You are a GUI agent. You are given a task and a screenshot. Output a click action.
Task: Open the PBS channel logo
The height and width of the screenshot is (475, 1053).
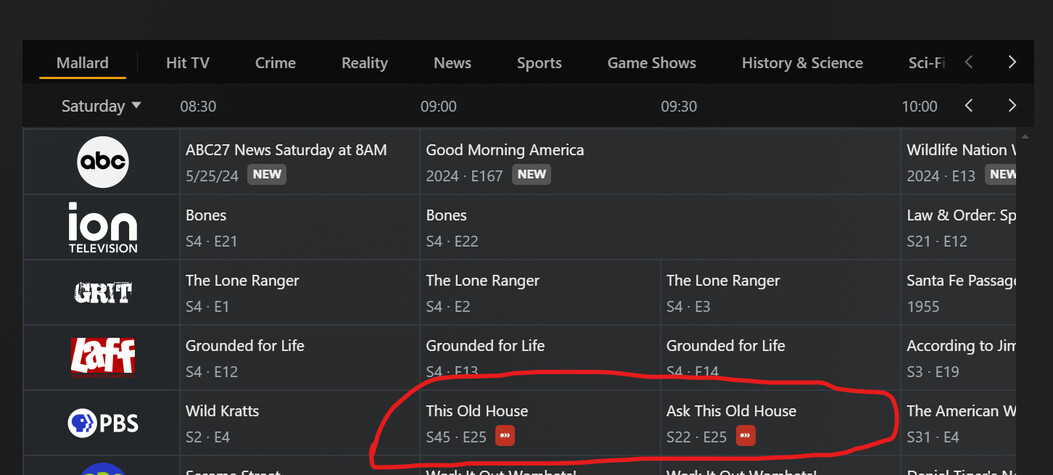pos(102,423)
